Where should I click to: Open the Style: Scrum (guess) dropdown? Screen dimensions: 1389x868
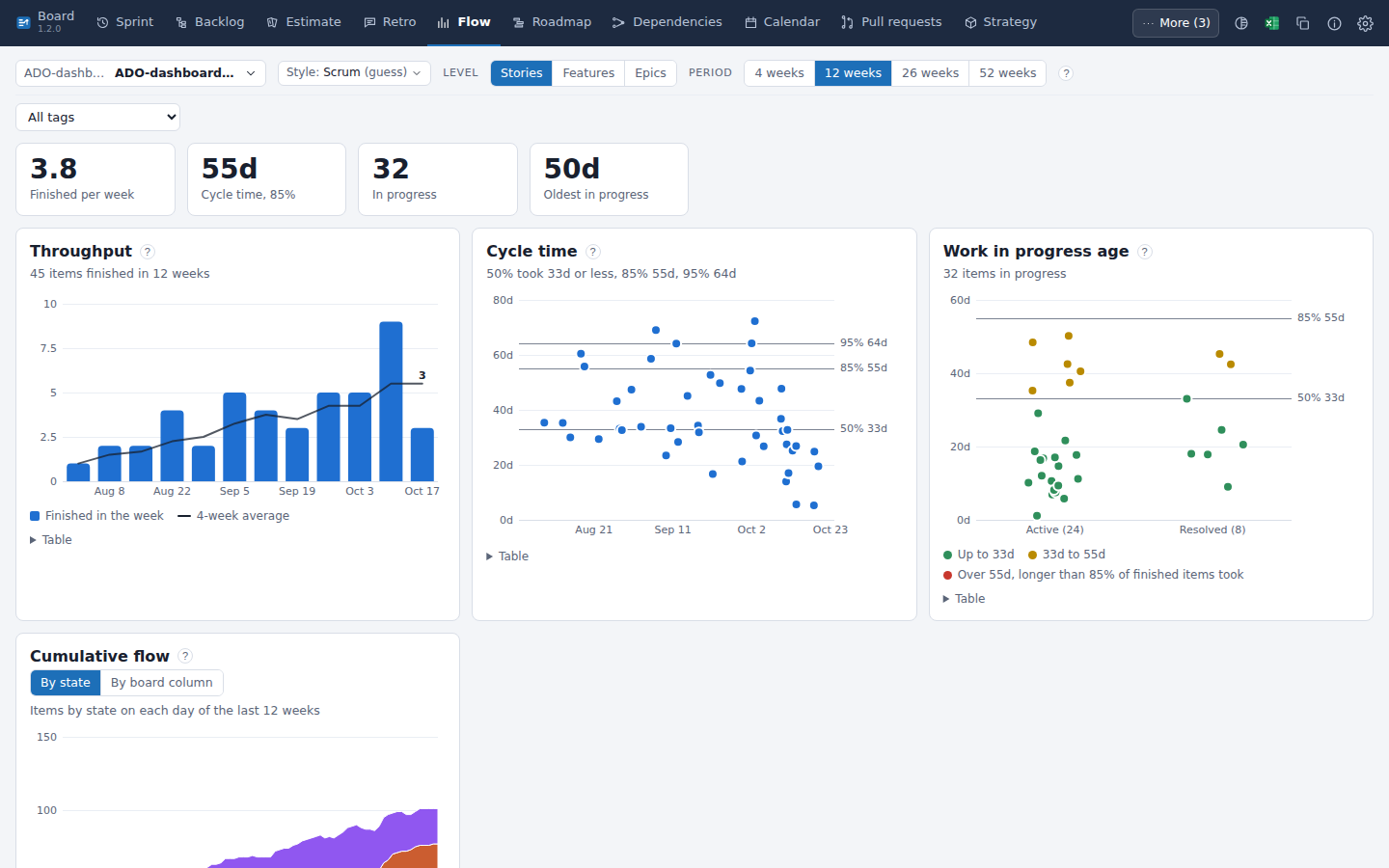(354, 73)
